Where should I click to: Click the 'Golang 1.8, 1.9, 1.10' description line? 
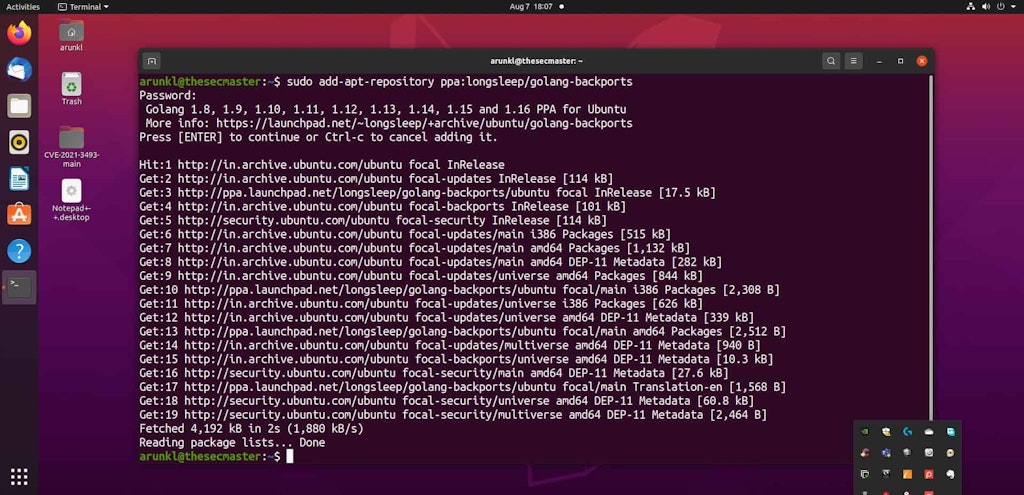click(x=385, y=109)
